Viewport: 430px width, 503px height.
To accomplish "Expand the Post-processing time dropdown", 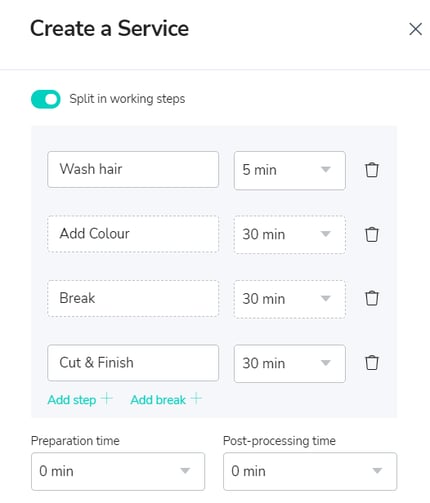I will 310,471.
